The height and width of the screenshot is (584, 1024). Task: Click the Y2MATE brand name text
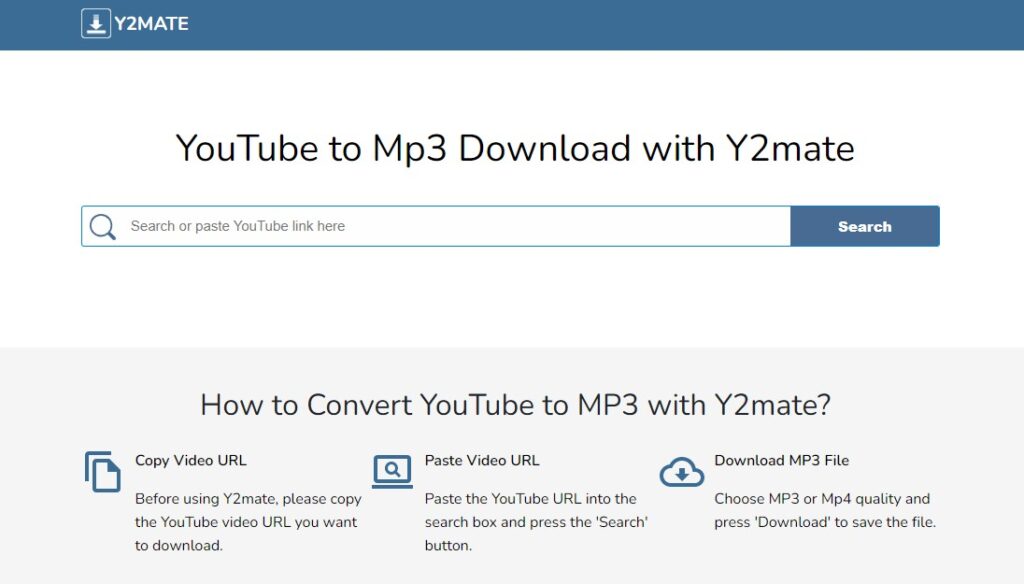click(152, 24)
